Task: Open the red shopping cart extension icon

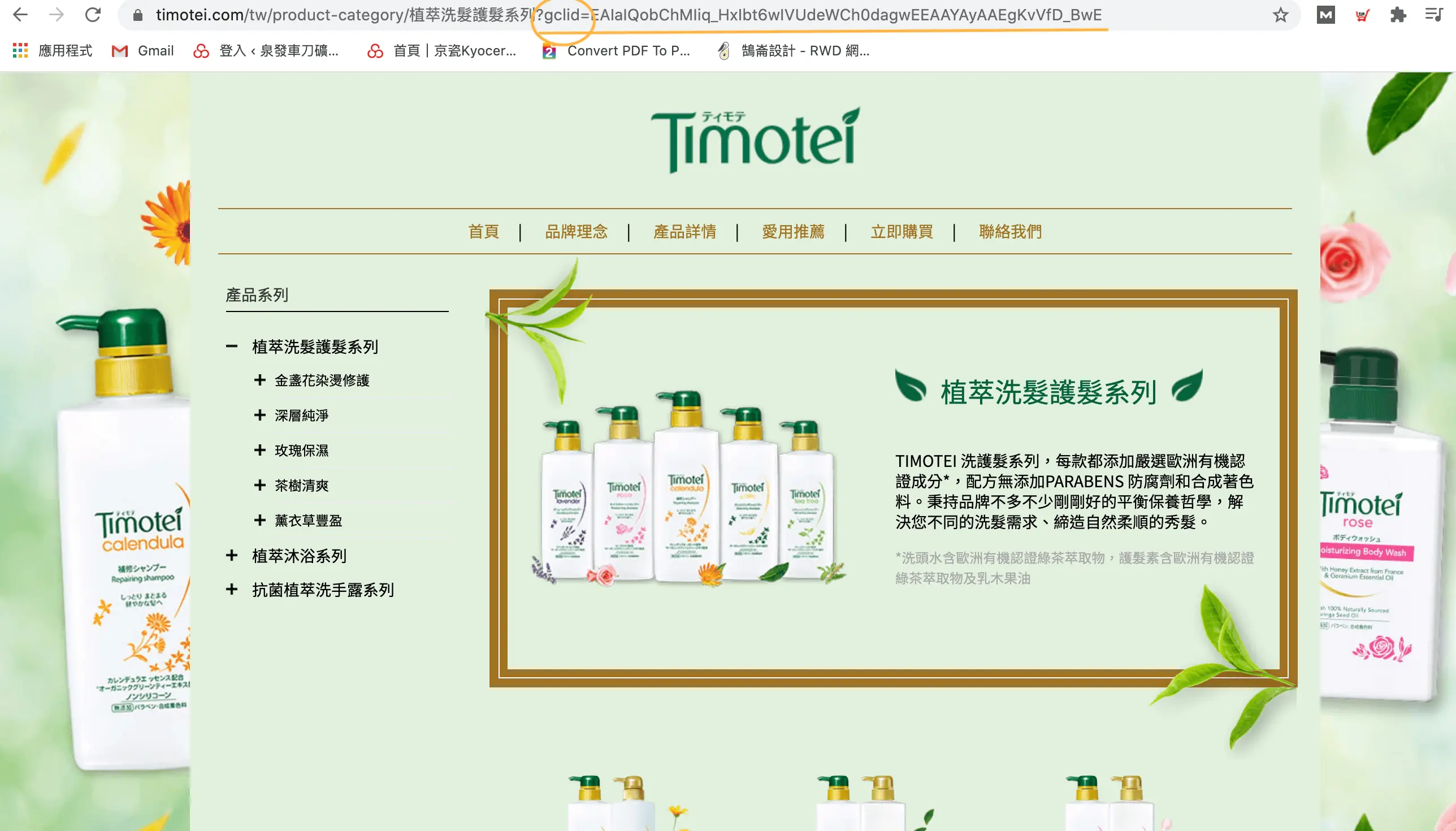Action: (x=1362, y=15)
